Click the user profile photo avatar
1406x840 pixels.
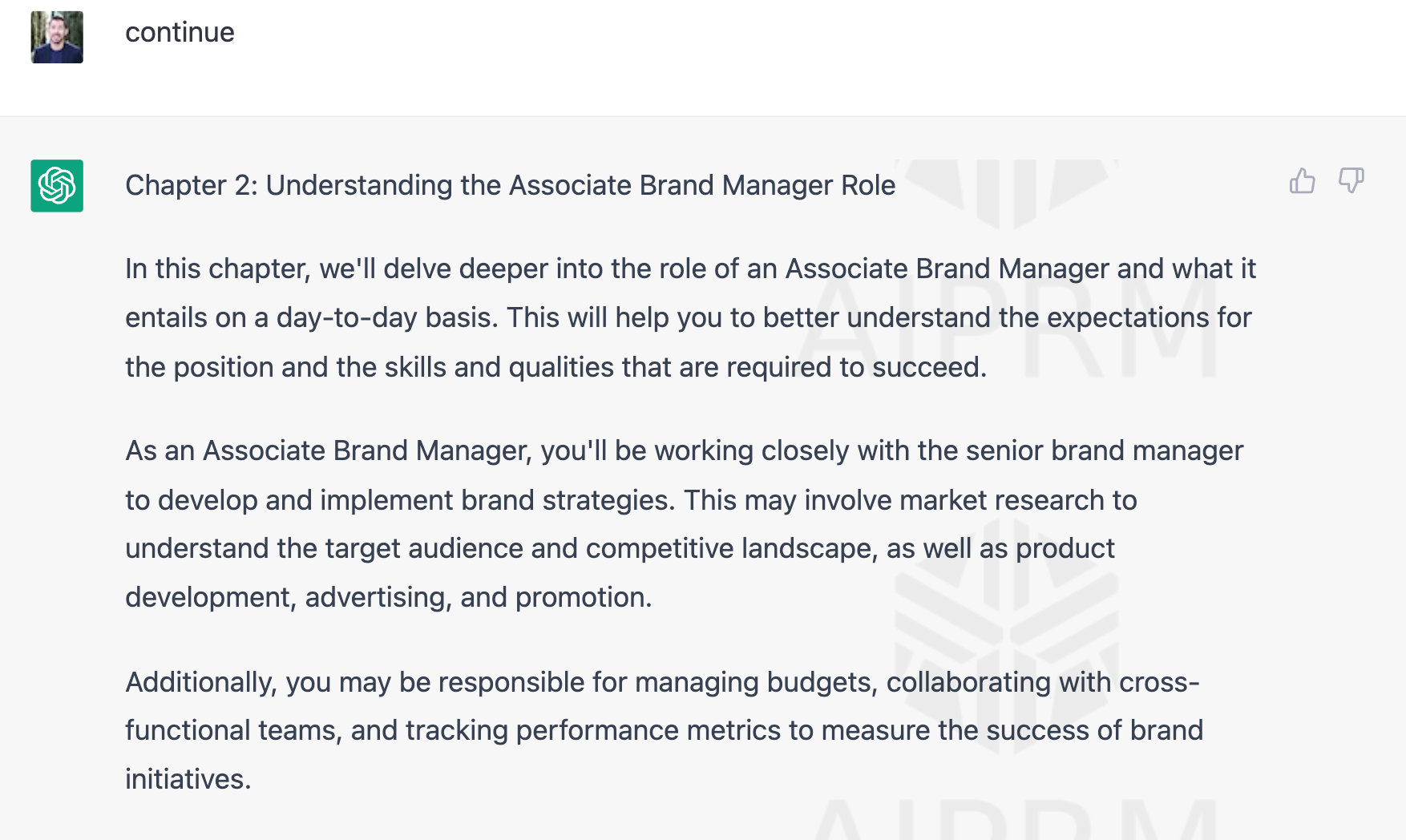[x=57, y=37]
